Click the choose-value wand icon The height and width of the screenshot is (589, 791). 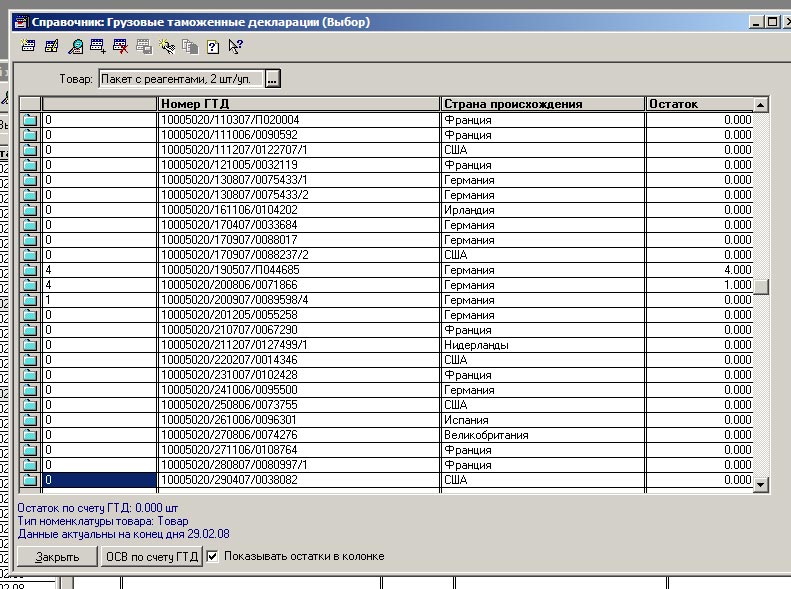167,45
